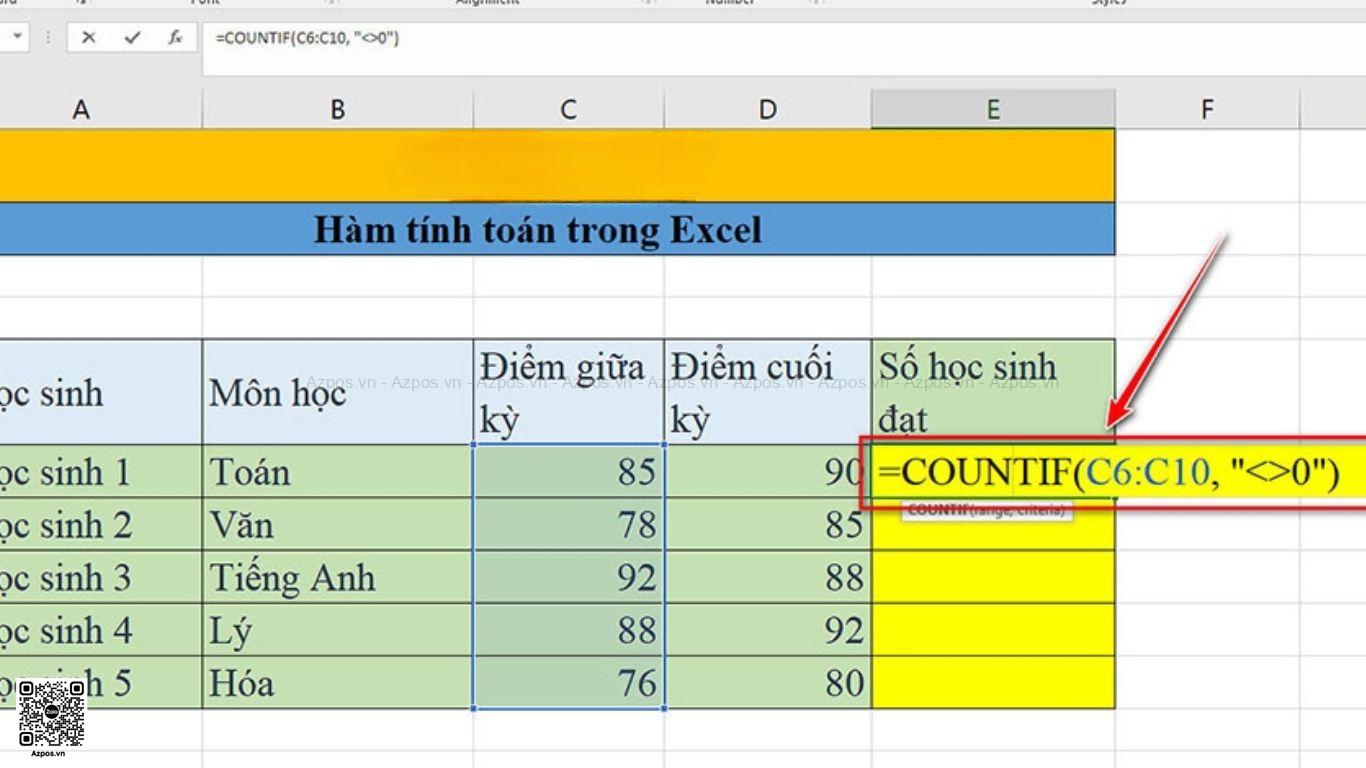Select midterm score cell 85

(x=568, y=471)
